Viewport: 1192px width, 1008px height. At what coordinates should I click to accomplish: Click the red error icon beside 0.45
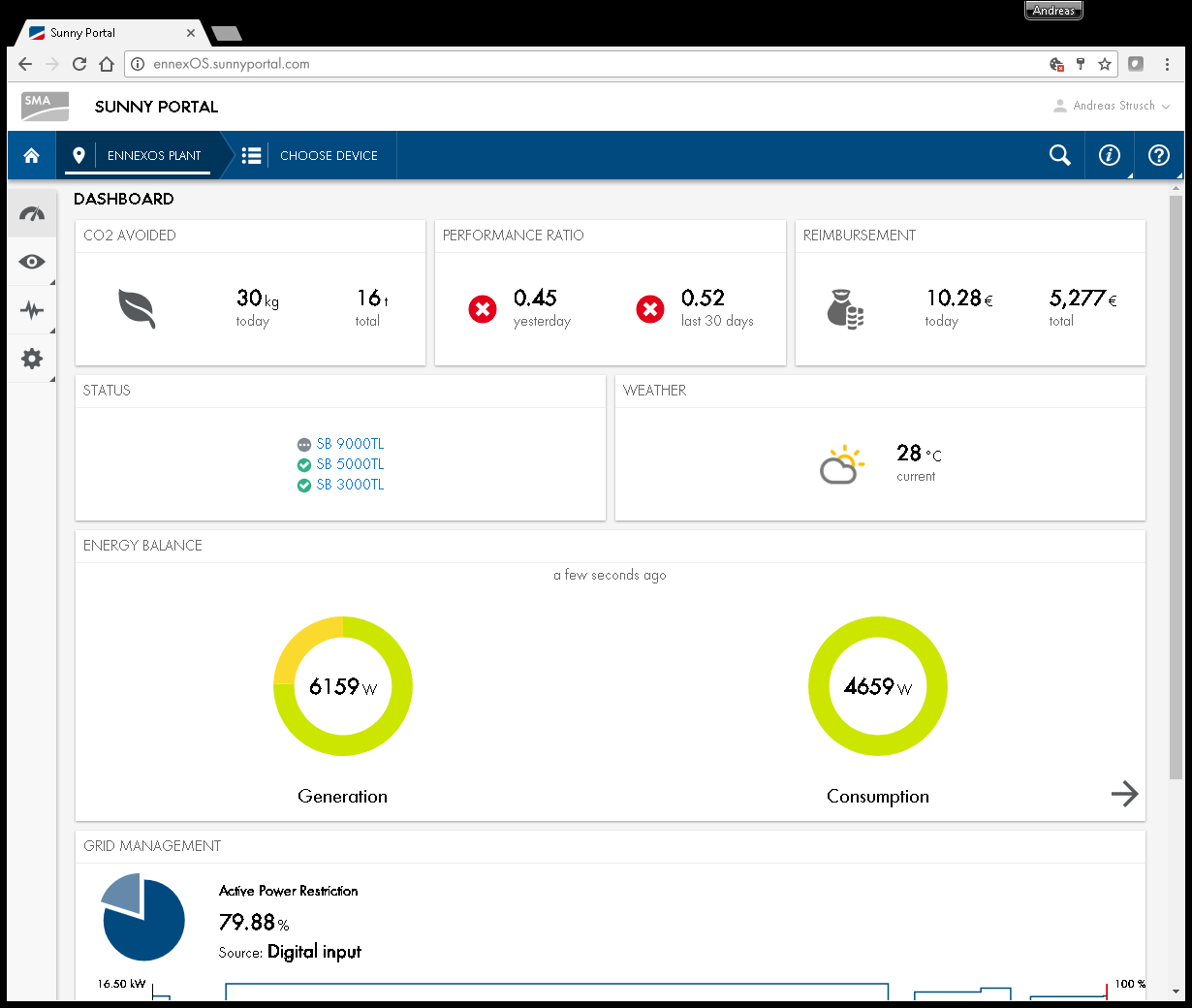click(x=482, y=309)
